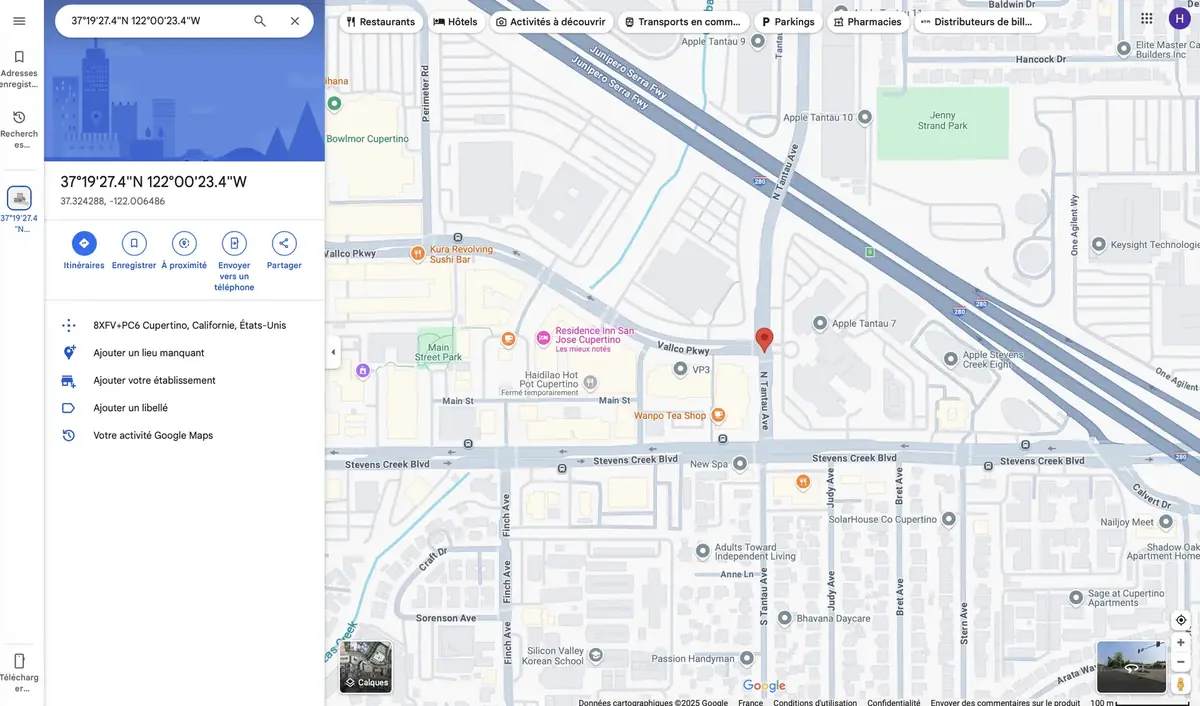
Task: Click the À proximité nearby icon
Action: tap(184, 243)
